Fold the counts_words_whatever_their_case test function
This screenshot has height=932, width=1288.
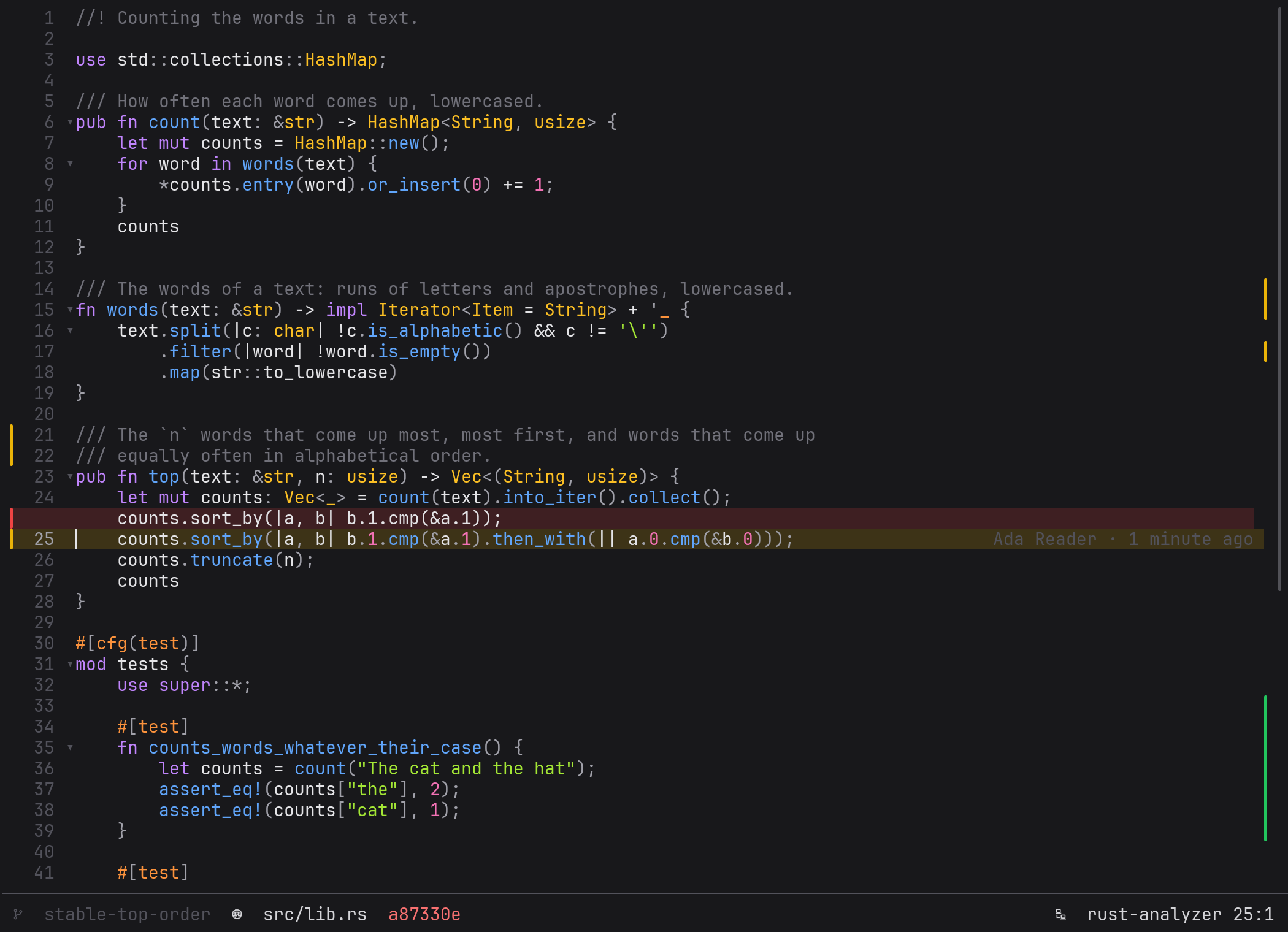coord(70,748)
